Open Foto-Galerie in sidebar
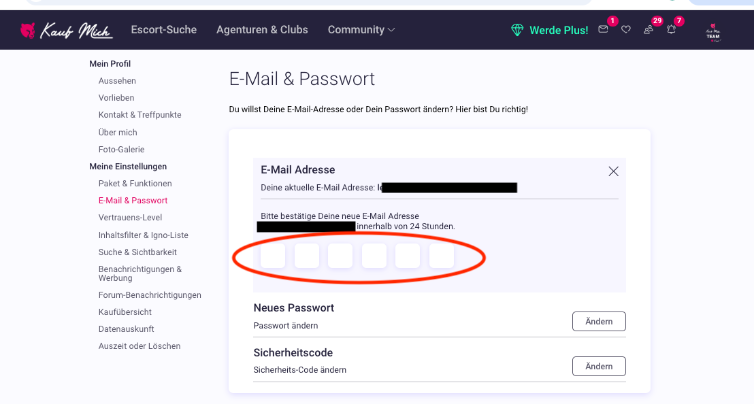The width and height of the screenshot is (754, 404). tap(121, 149)
